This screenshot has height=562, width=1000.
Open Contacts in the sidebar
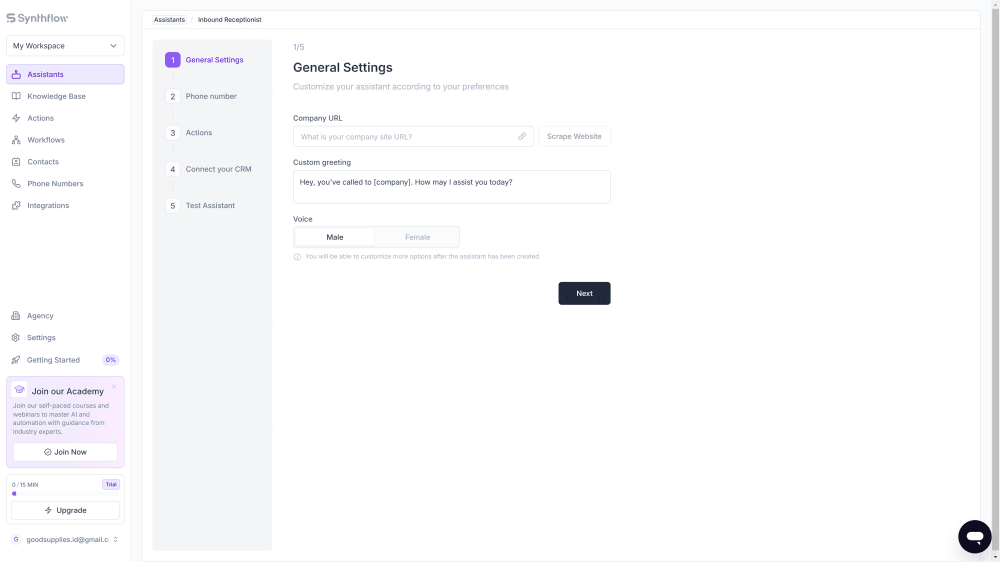[x=65, y=161]
